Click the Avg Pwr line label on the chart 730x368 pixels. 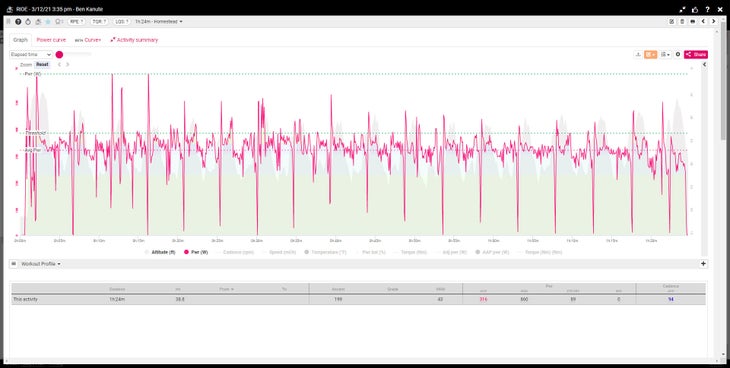pyautogui.click(x=33, y=150)
